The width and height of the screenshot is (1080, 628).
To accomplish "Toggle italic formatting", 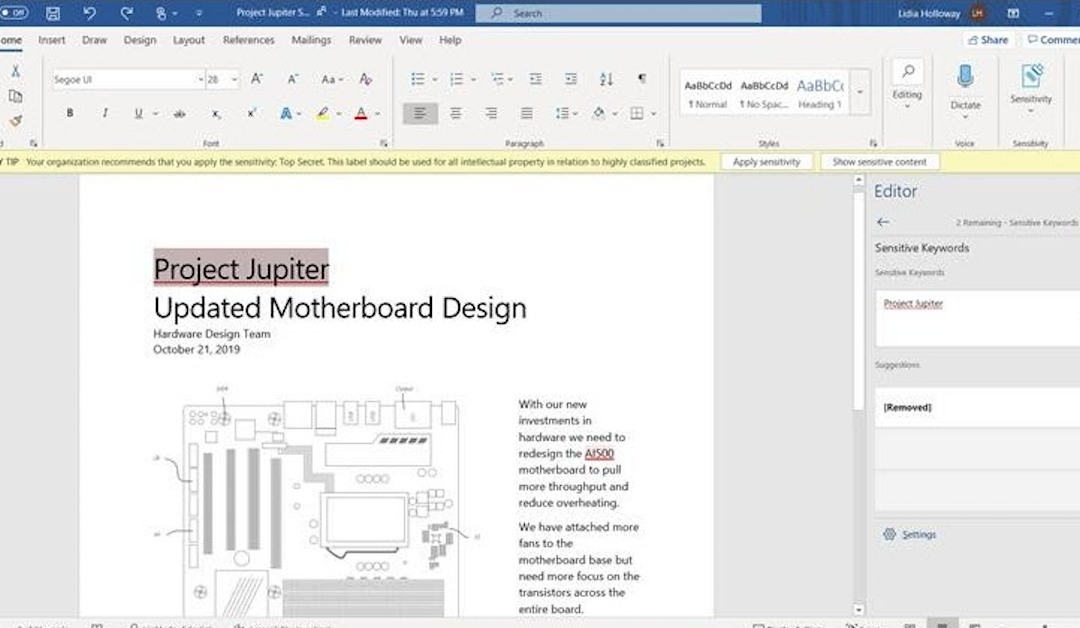I will coord(105,113).
